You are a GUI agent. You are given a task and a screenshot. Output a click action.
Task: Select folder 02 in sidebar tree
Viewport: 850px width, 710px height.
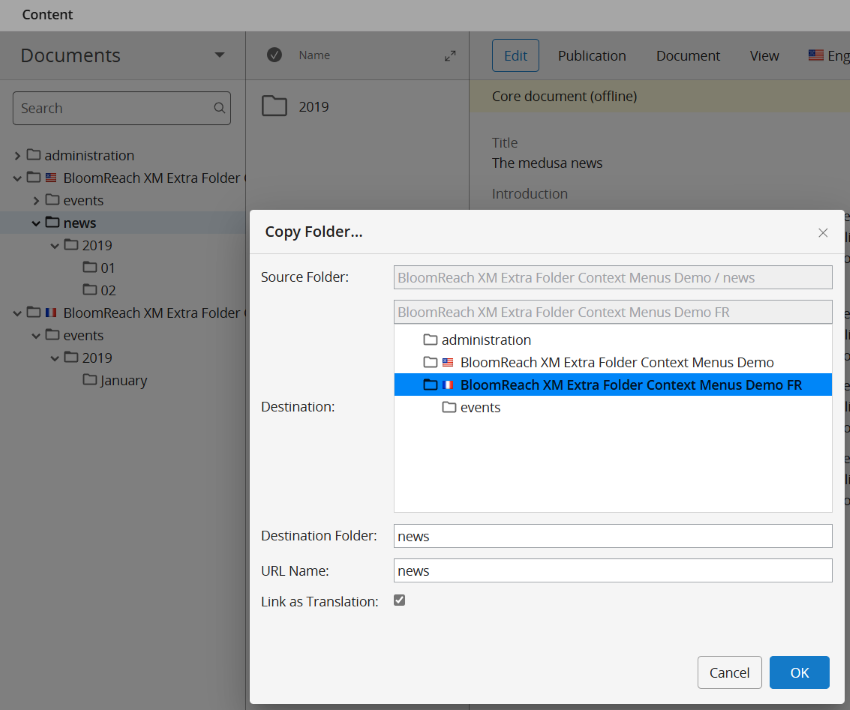click(x=108, y=291)
